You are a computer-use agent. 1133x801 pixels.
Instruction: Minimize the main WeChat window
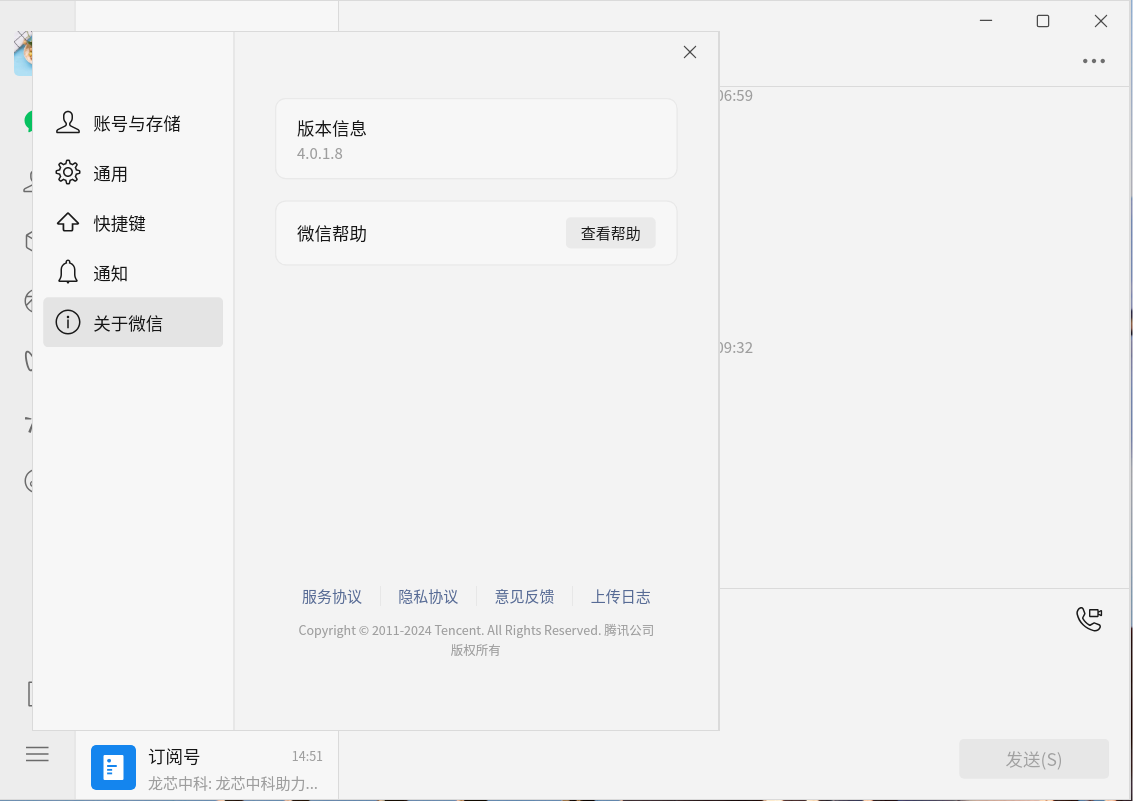[x=986, y=21]
